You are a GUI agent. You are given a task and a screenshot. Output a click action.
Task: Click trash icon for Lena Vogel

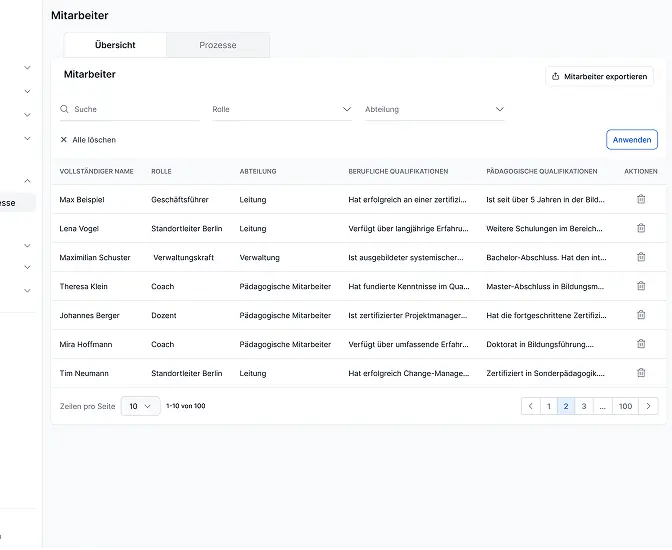[x=641, y=228]
